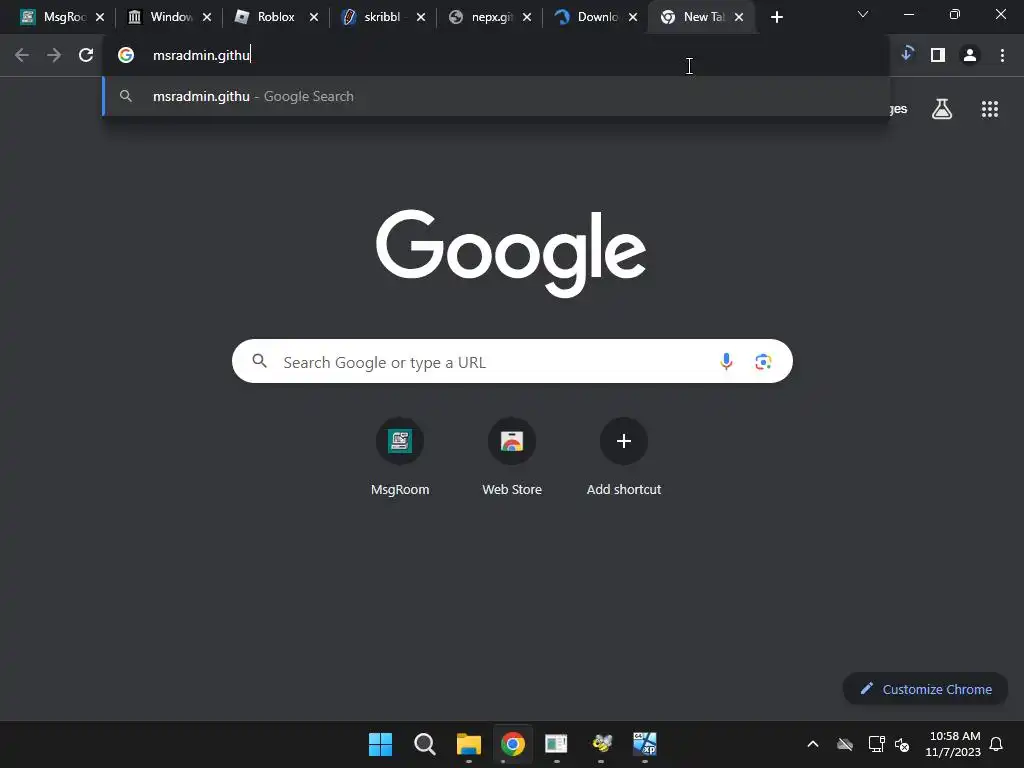This screenshot has width=1024, height=768.
Task: Open the Google apps grid
Action: (x=989, y=109)
